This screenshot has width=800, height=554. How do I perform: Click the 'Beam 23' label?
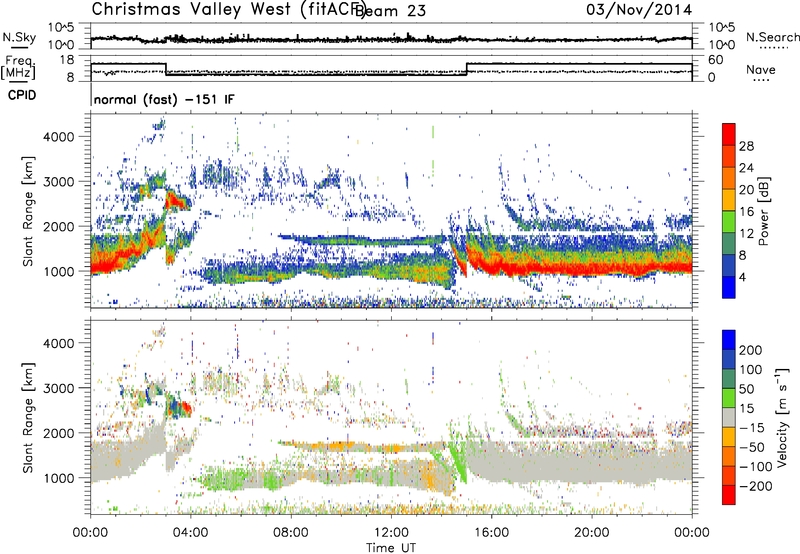[390, 10]
